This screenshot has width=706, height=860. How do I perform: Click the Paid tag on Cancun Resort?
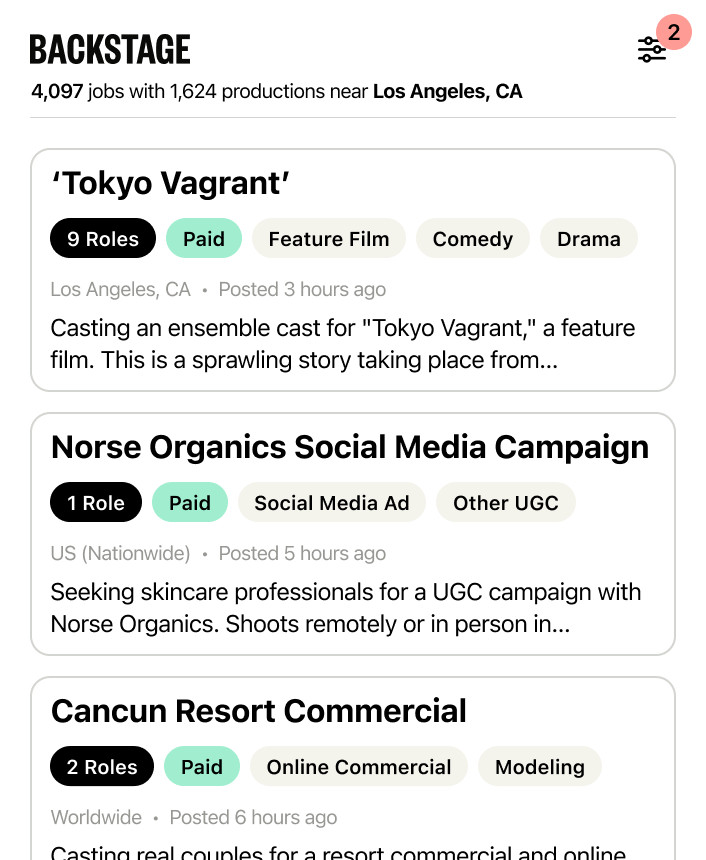point(202,767)
